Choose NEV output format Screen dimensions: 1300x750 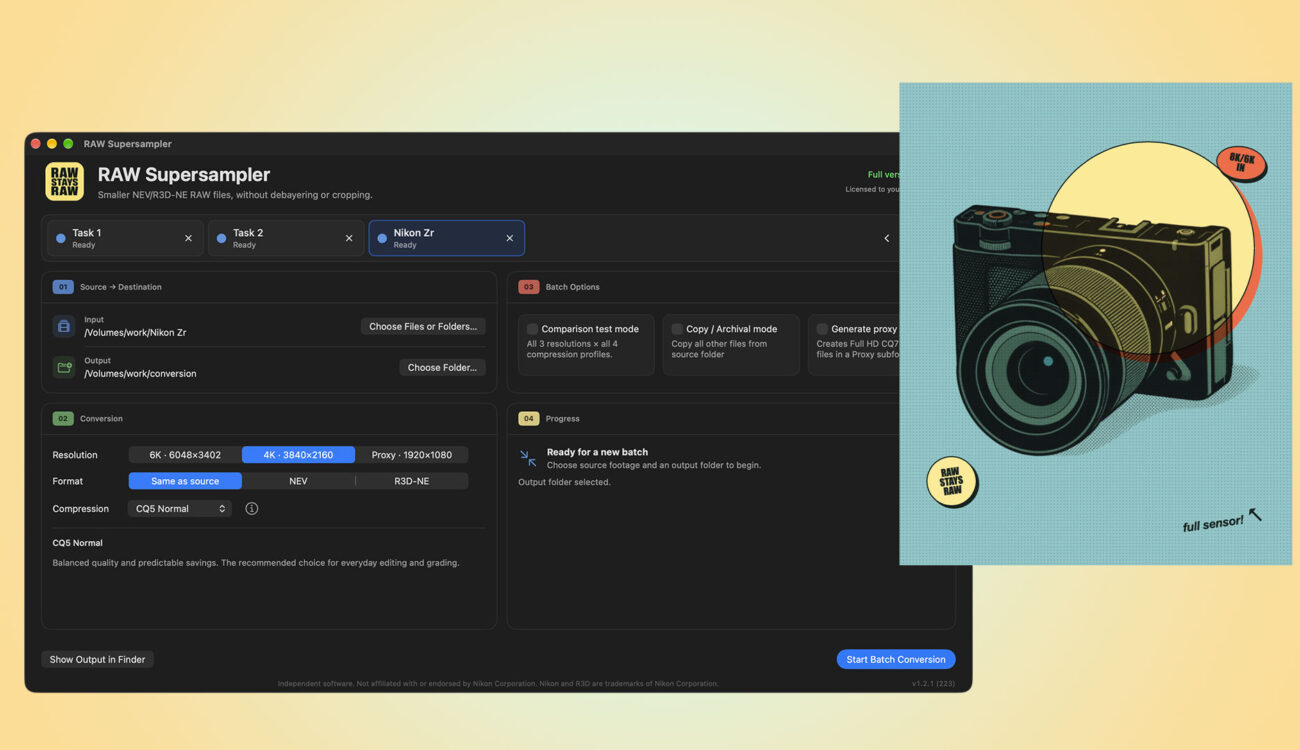[298, 481]
